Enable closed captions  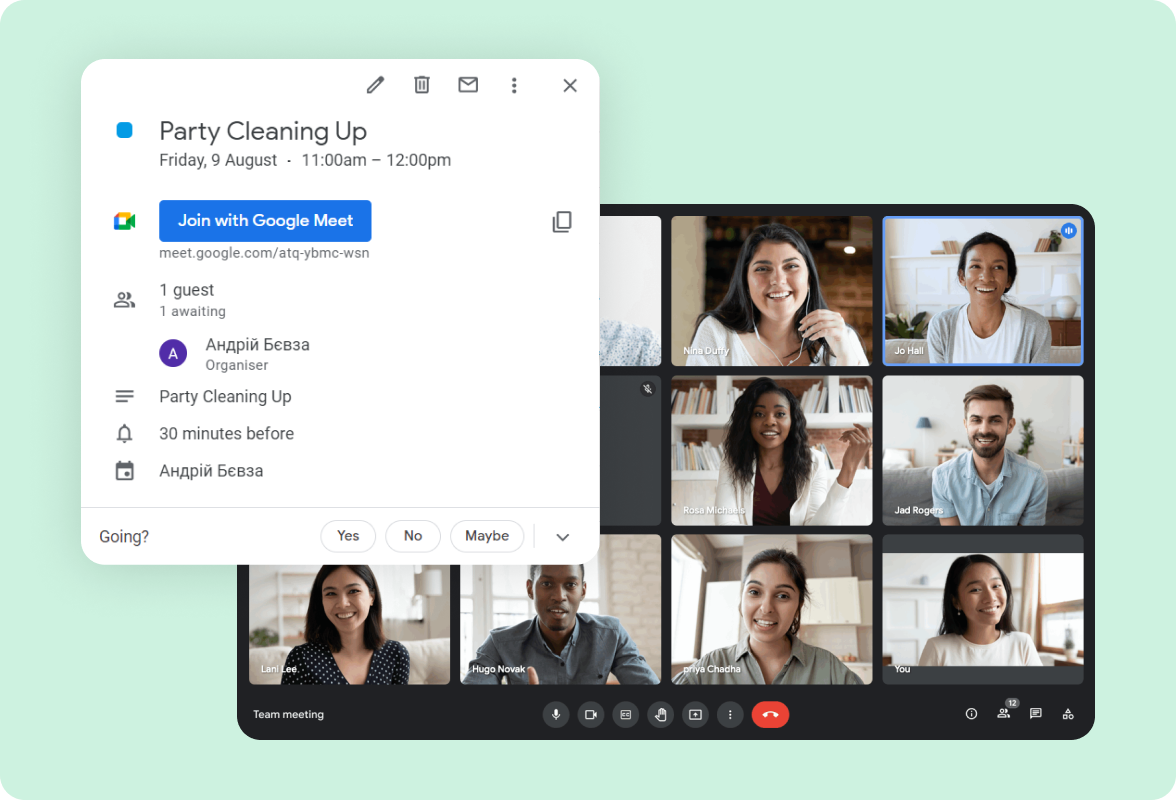click(x=625, y=714)
